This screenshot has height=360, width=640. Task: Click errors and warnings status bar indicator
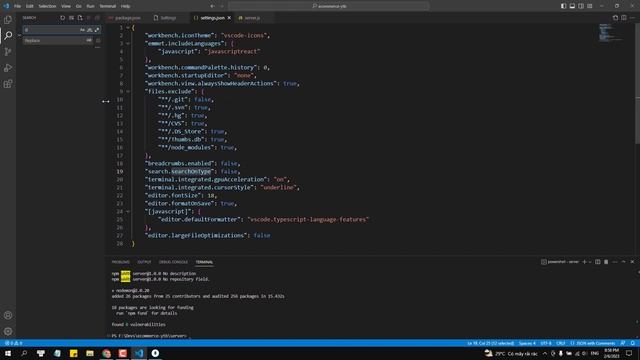[13, 343]
